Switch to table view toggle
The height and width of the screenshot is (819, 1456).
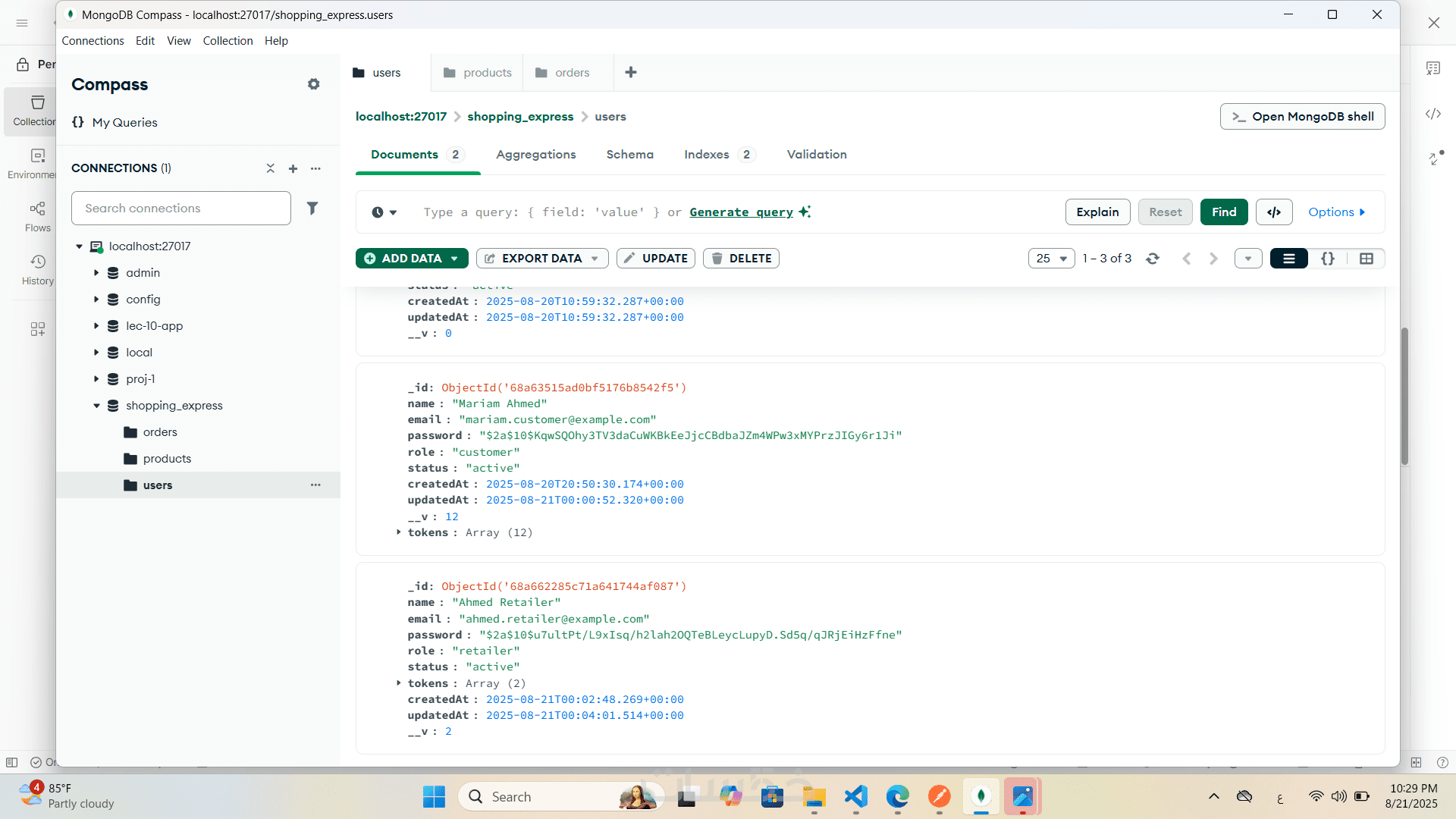pos(1367,259)
